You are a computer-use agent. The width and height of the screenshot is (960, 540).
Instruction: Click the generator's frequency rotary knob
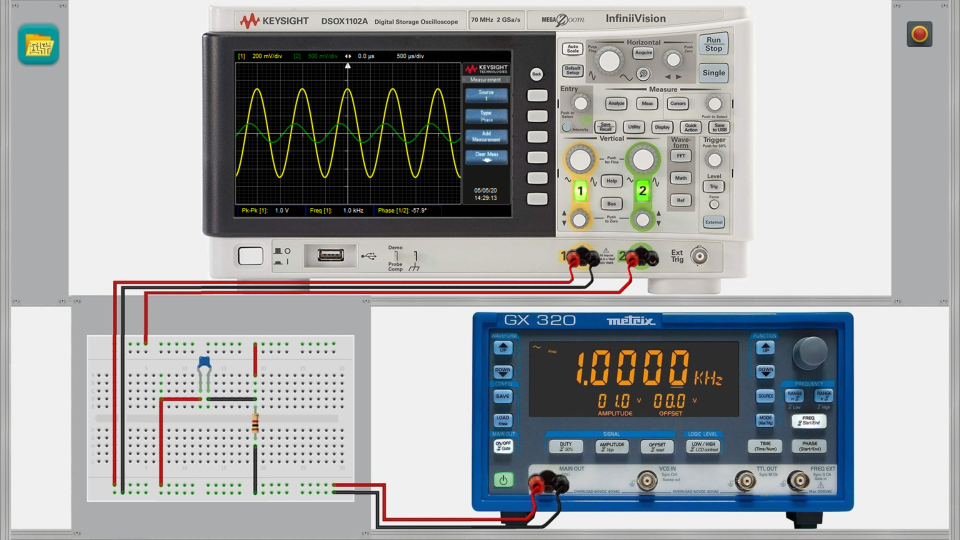(x=809, y=351)
